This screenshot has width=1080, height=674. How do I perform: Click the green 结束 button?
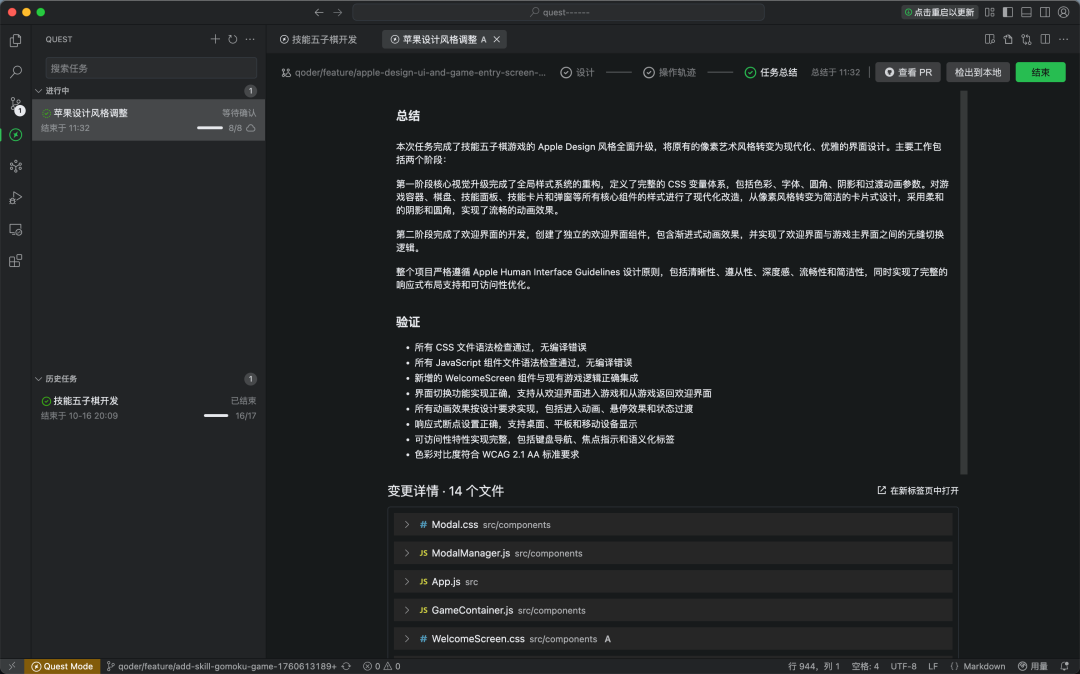1040,72
